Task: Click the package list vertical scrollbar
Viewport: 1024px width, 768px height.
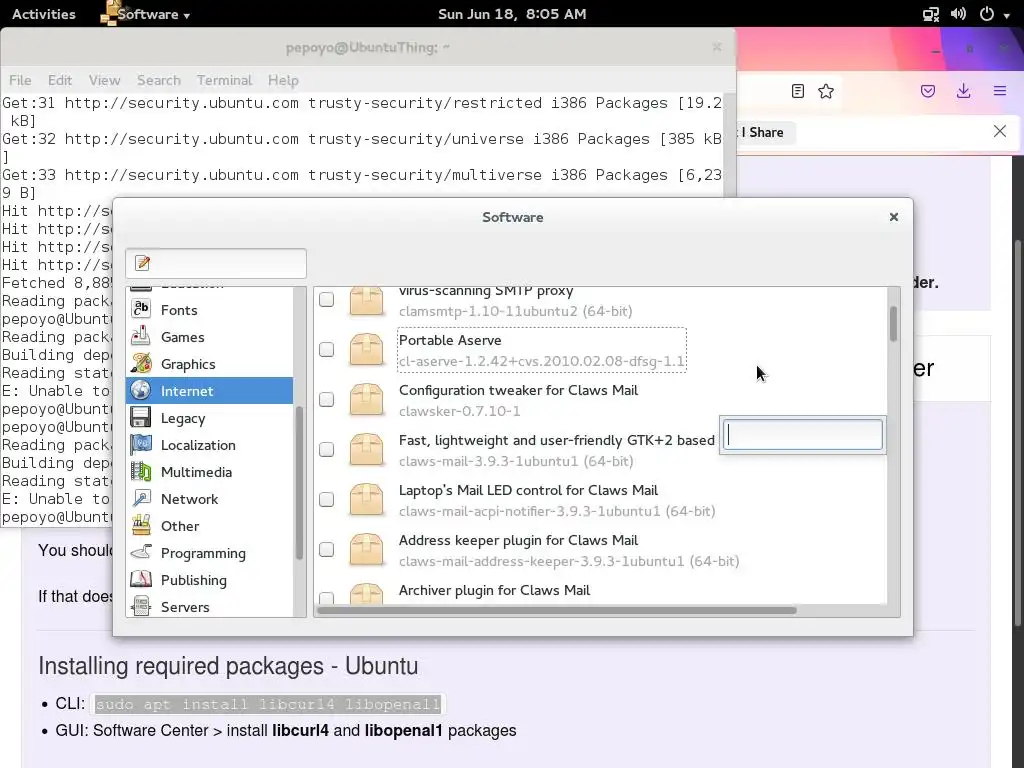Action: 893,323
